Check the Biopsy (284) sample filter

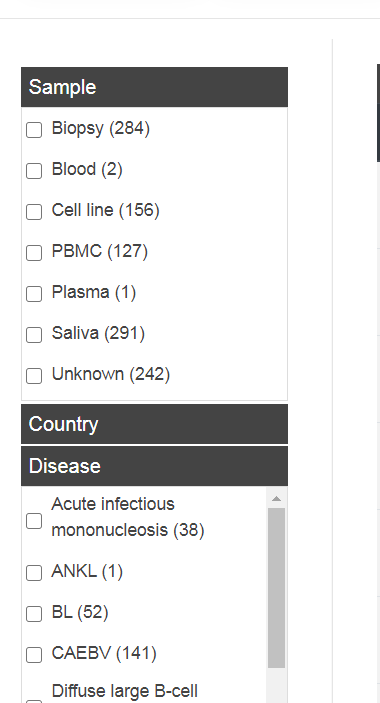click(x=34, y=130)
